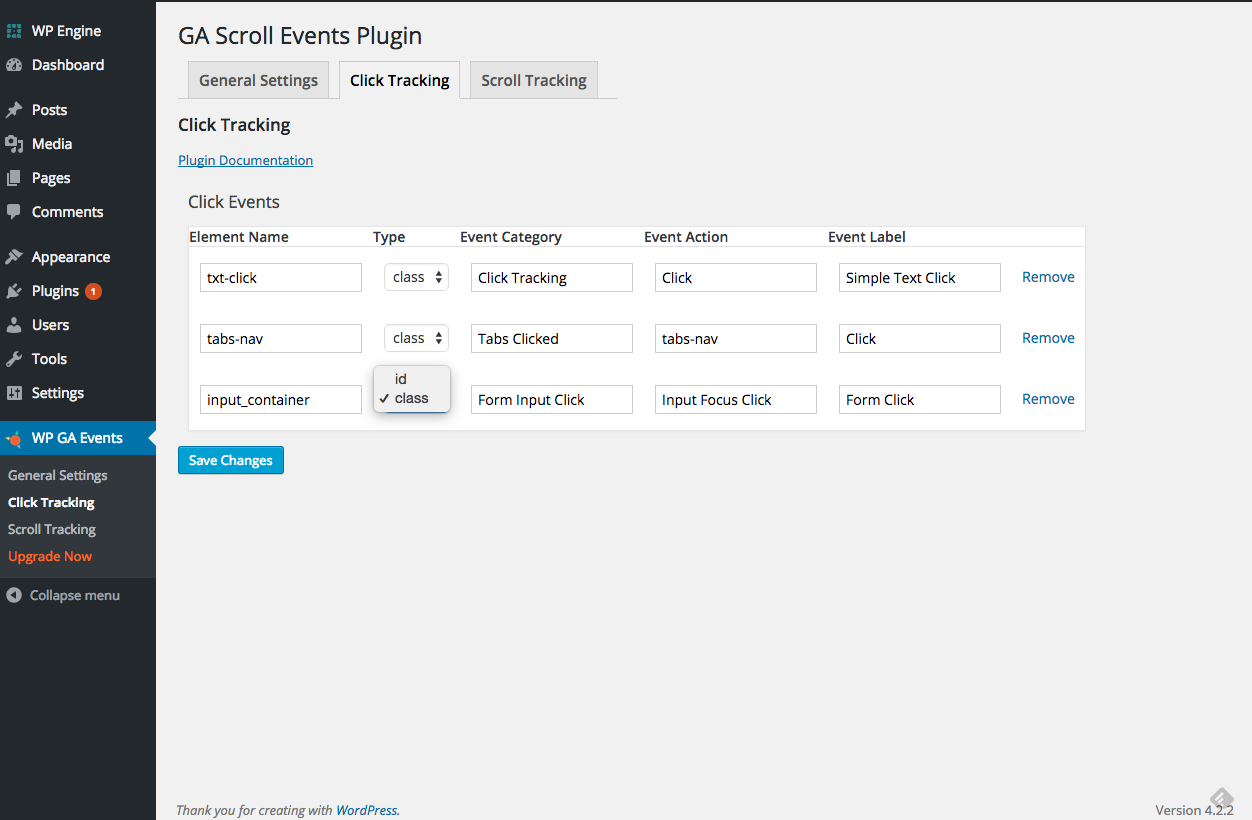
Task: Click the 'Event Category' column header
Action: pyautogui.click(x=511, y=237)
